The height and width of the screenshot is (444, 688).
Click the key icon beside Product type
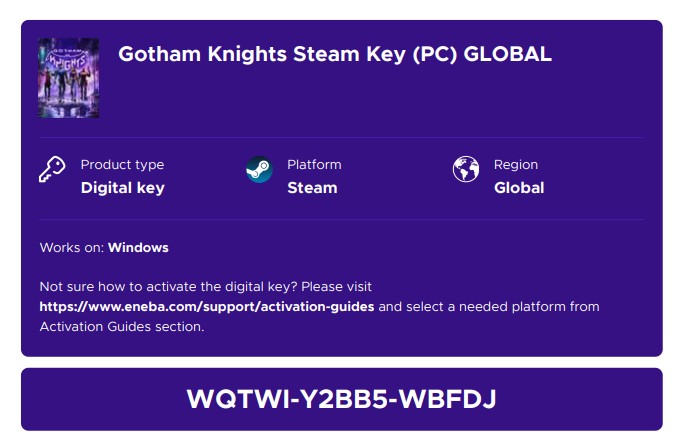[52, 169]
